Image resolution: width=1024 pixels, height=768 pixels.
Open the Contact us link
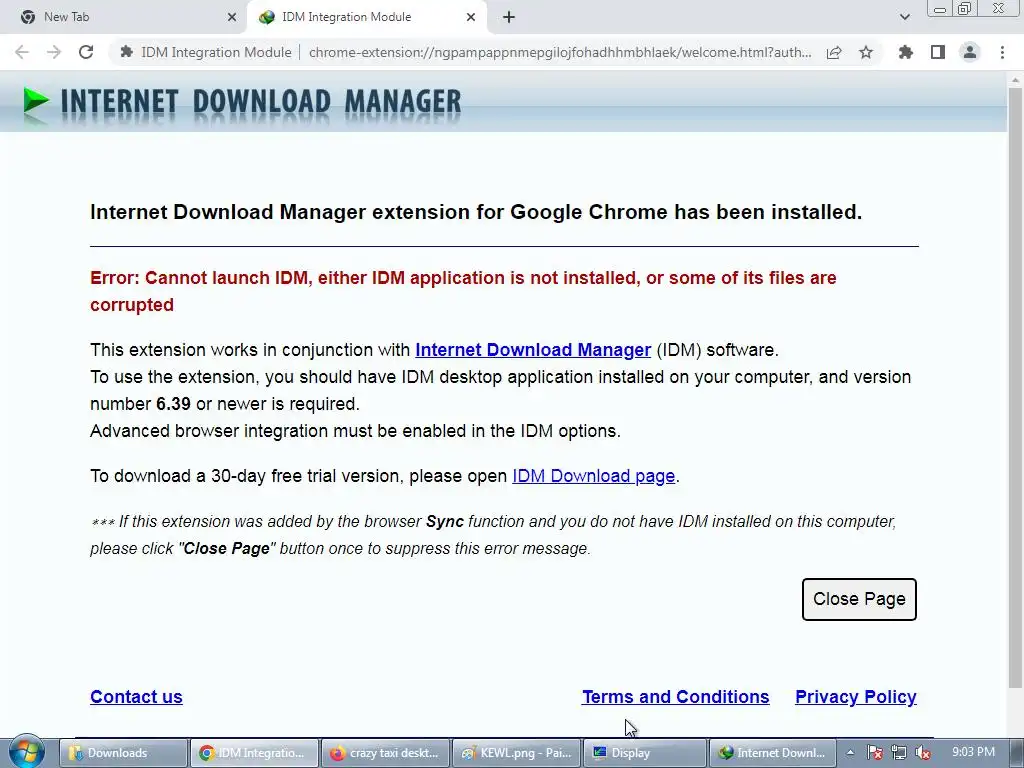(136, 697)
